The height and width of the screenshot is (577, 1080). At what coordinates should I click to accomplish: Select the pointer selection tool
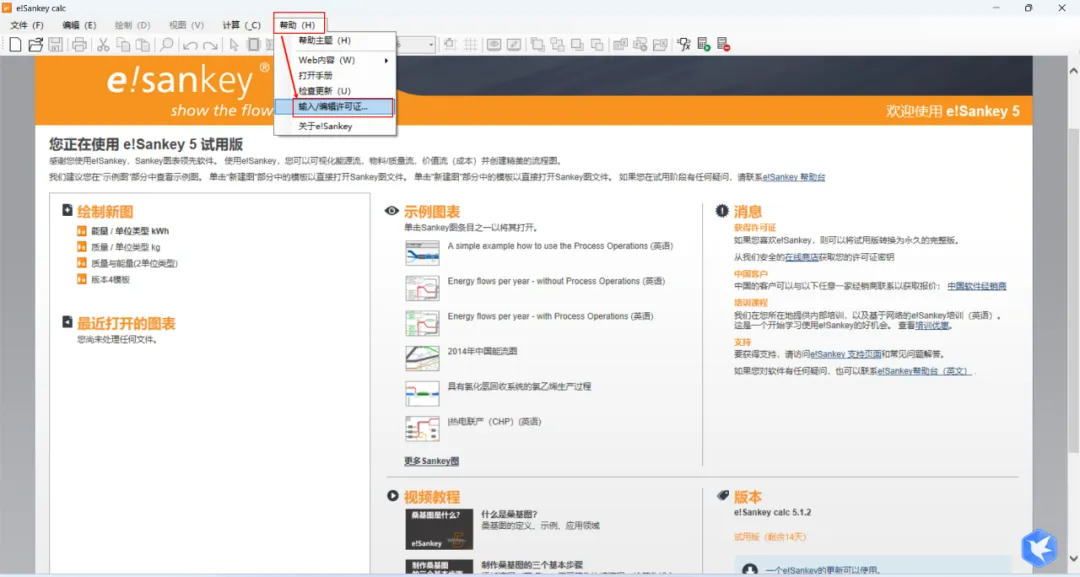coord(234,45)
